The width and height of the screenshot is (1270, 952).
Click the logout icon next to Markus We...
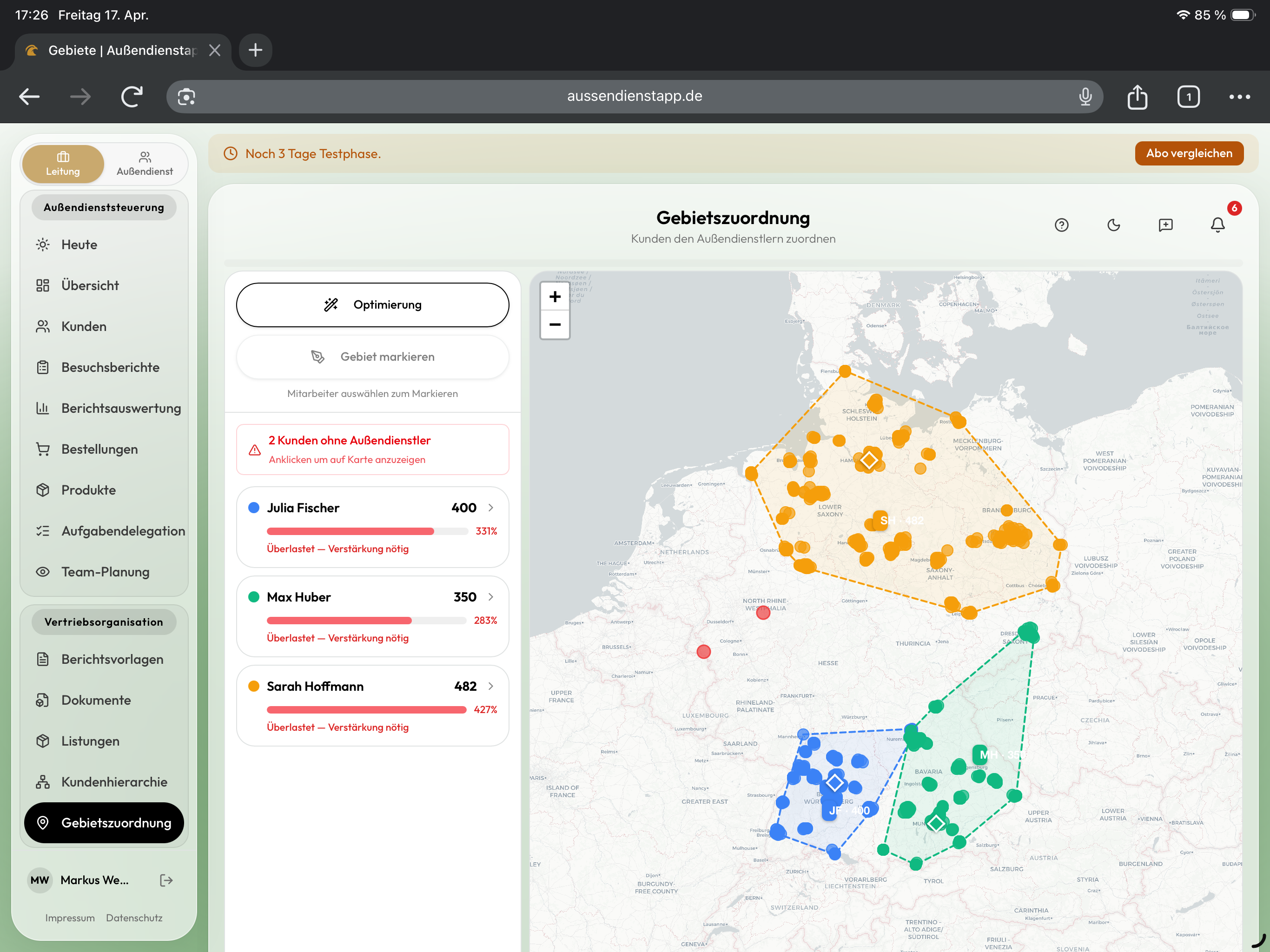tap(166, 880)
